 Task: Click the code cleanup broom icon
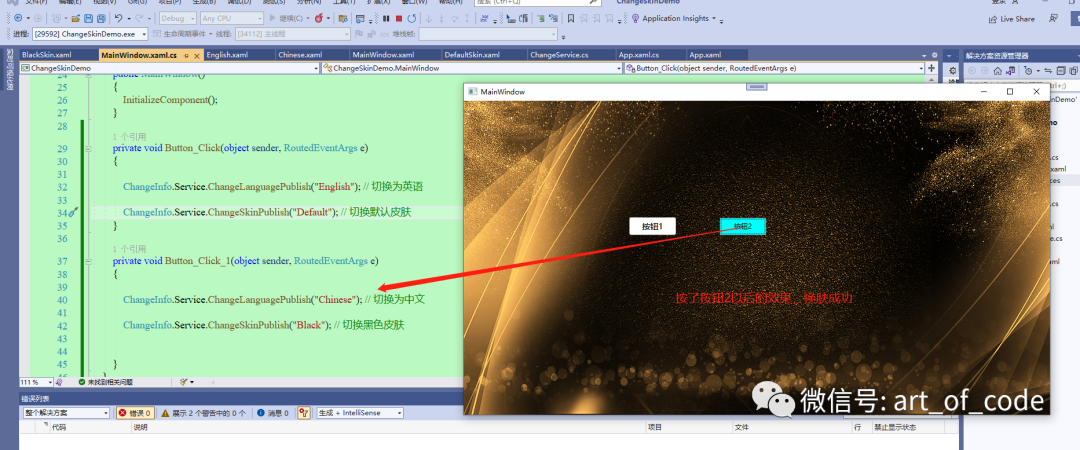[184, 382]
